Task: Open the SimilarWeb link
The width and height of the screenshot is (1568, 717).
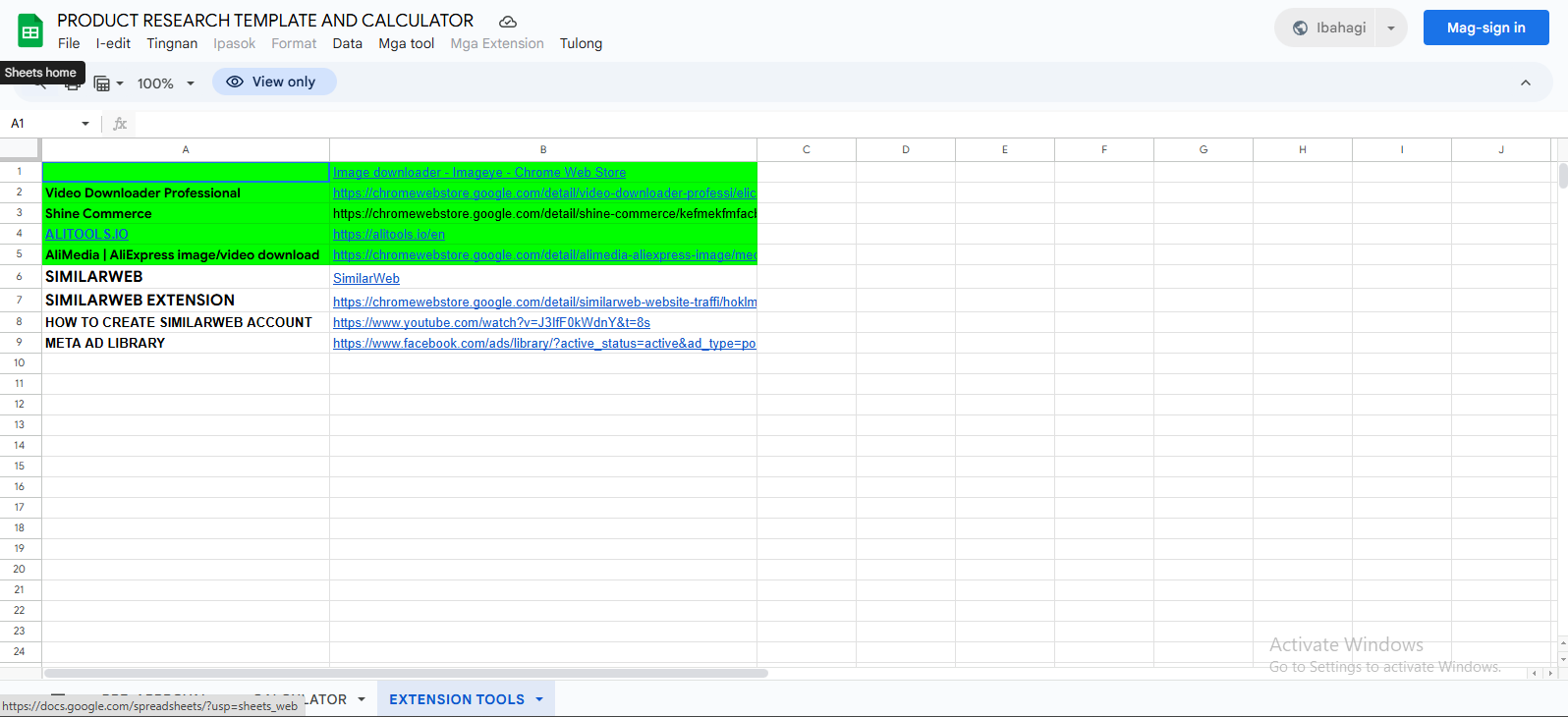Action: click(366, 278)
